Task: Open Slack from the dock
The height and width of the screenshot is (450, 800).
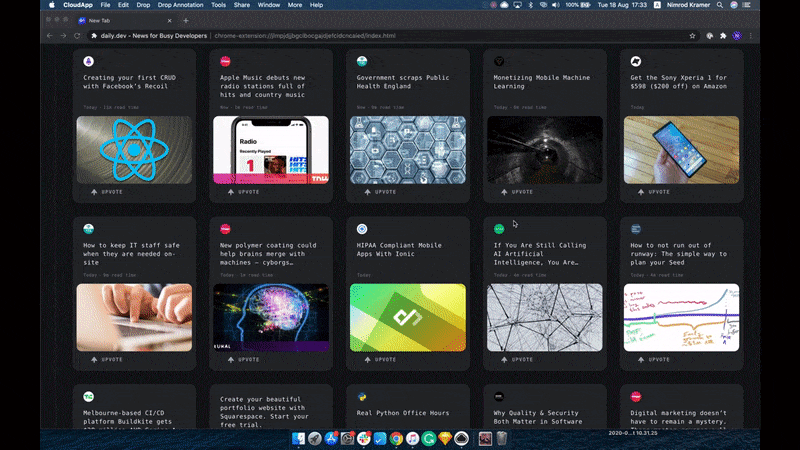Action: coord(364,438)
